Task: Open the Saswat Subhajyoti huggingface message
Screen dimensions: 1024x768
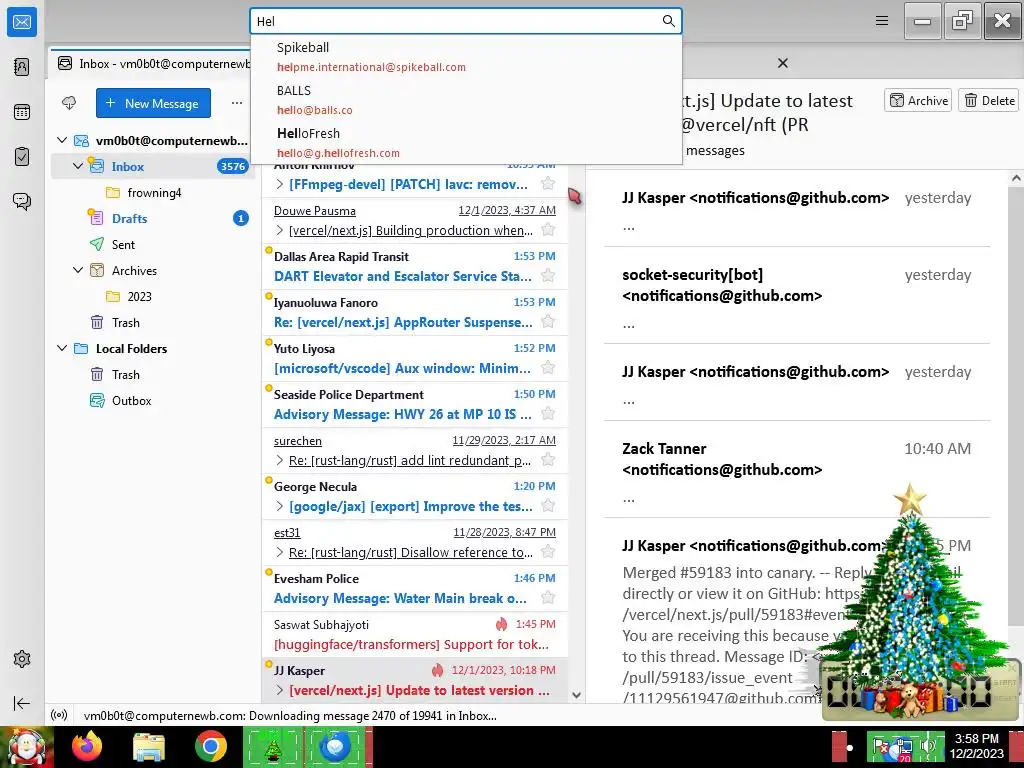Action: point(414,634)
